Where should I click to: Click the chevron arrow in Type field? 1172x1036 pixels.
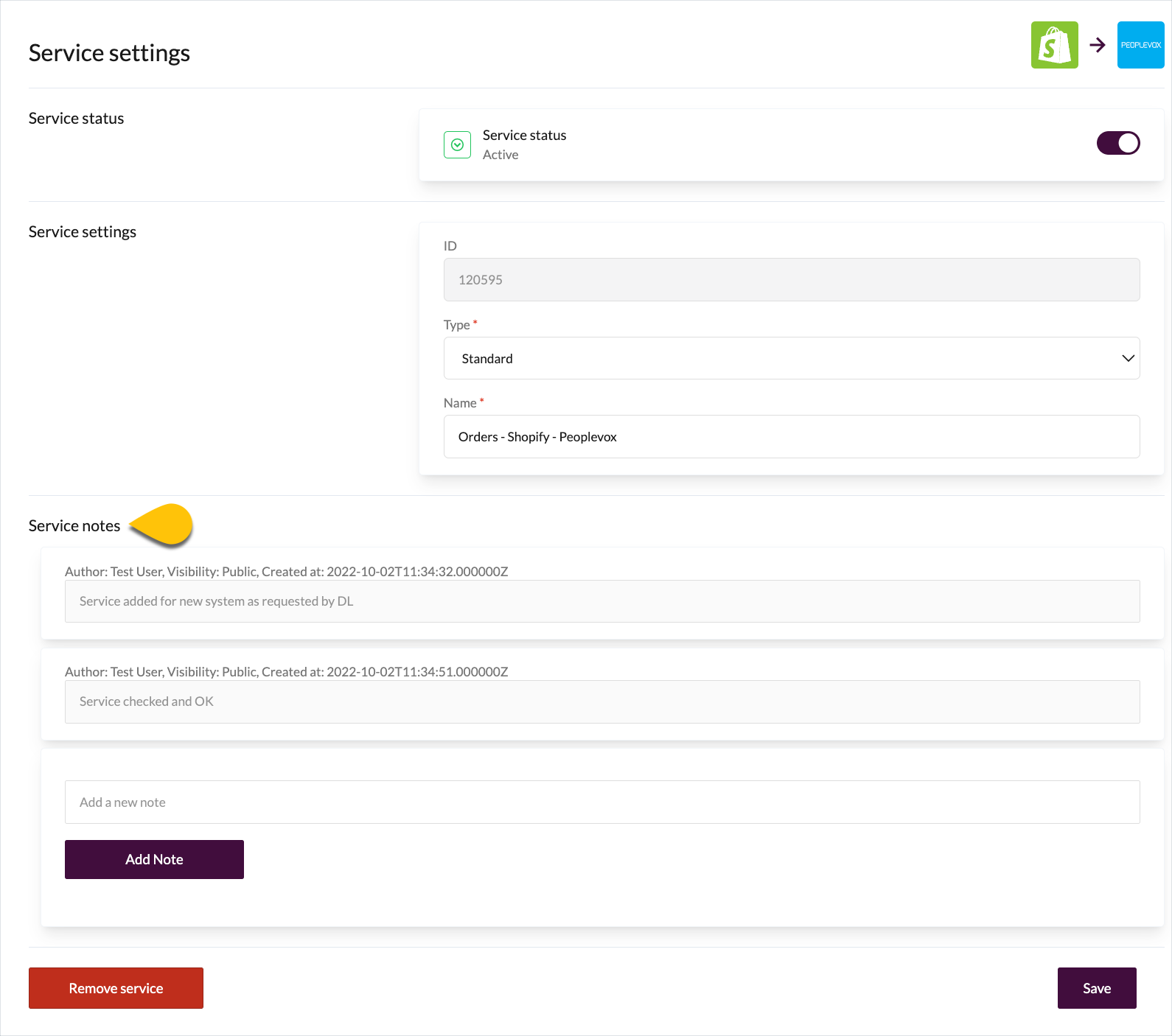coord(1127,358)
